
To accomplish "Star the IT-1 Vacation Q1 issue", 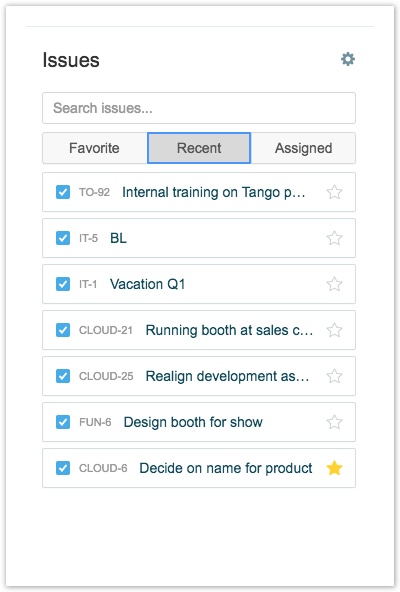I will (334, 284).
